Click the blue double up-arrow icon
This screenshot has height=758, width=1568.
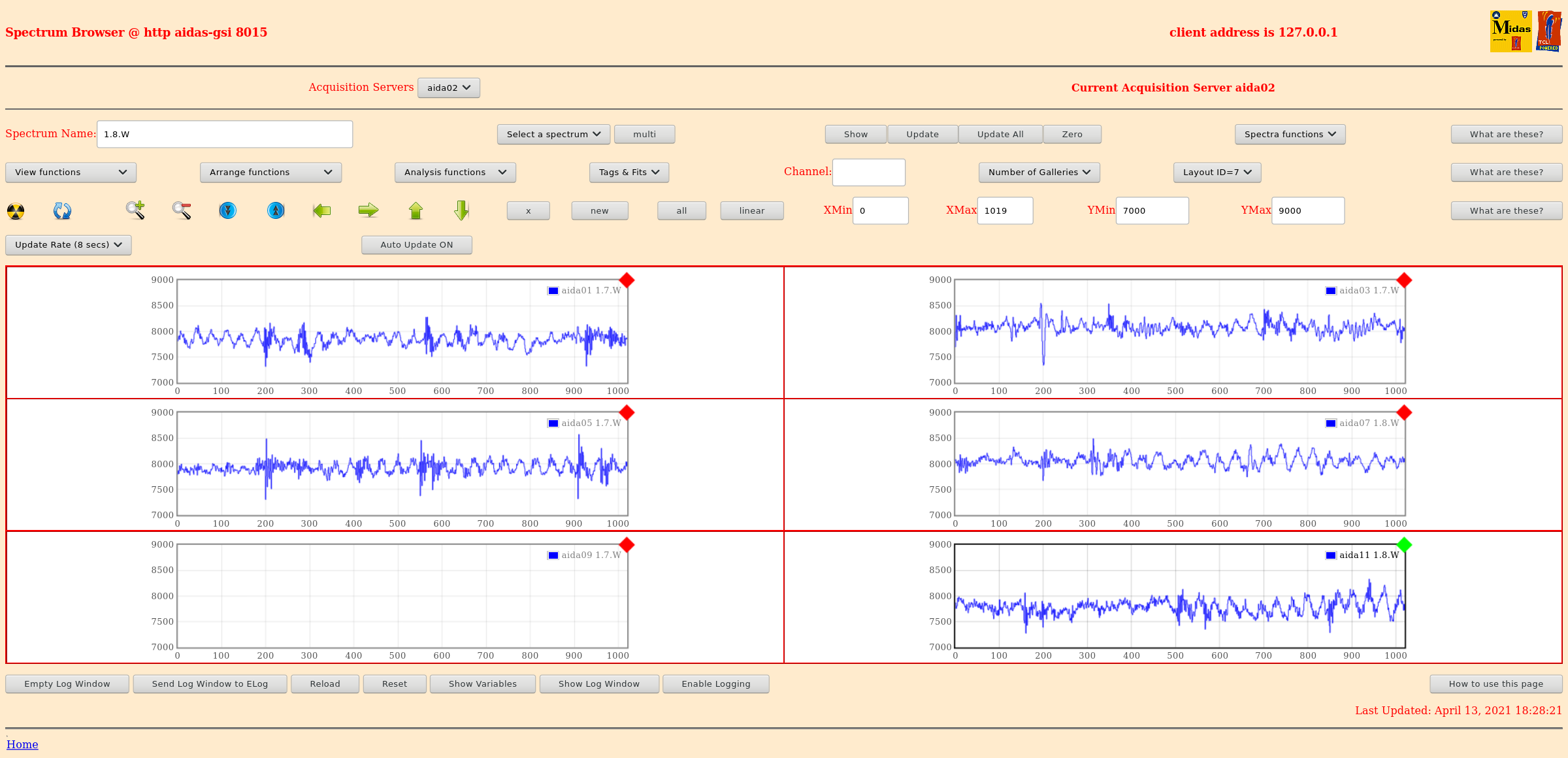(x=276, y=210)
